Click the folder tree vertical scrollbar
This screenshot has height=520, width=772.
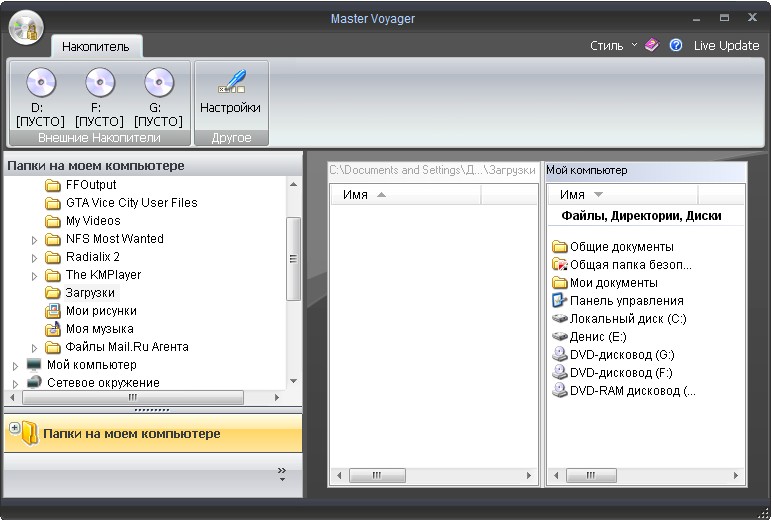click(293, 258)
